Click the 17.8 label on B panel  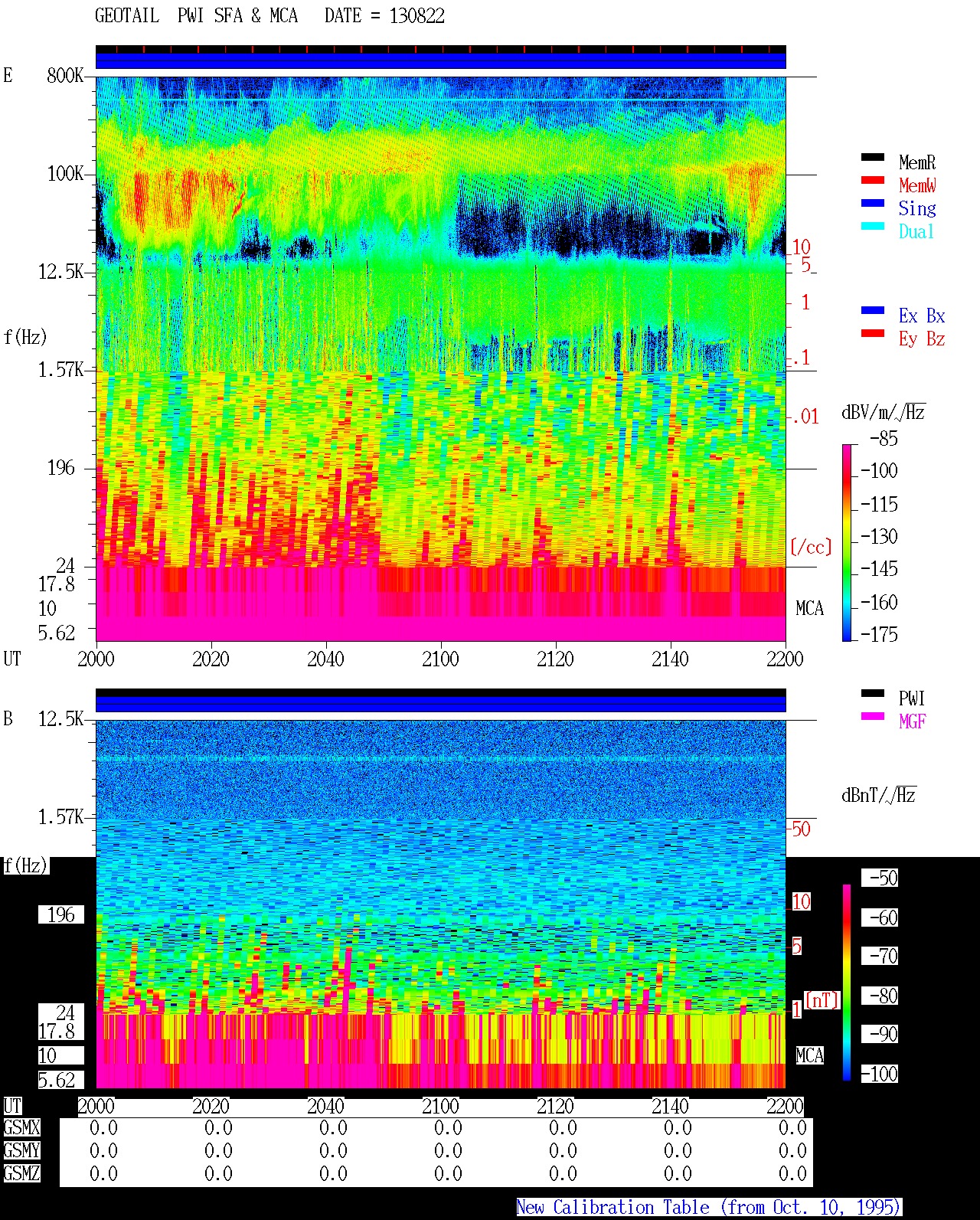coord(57,1032)
